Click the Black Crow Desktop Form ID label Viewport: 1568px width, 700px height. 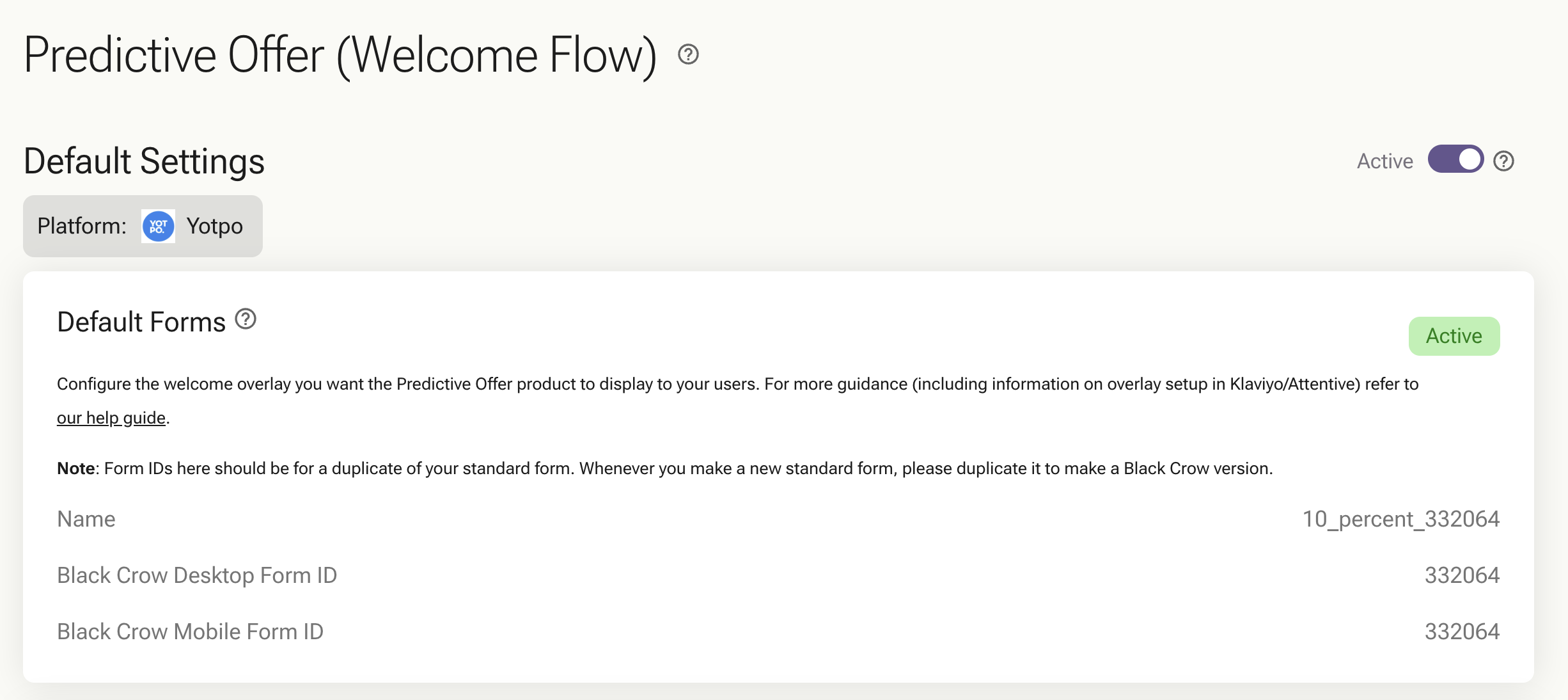point(197,575)
